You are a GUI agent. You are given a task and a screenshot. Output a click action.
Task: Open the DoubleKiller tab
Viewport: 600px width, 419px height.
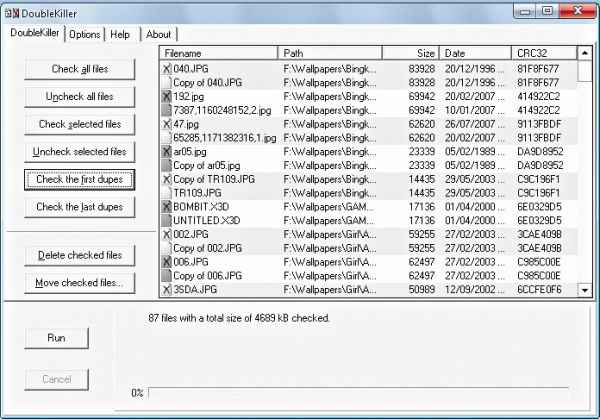[35, 33]
